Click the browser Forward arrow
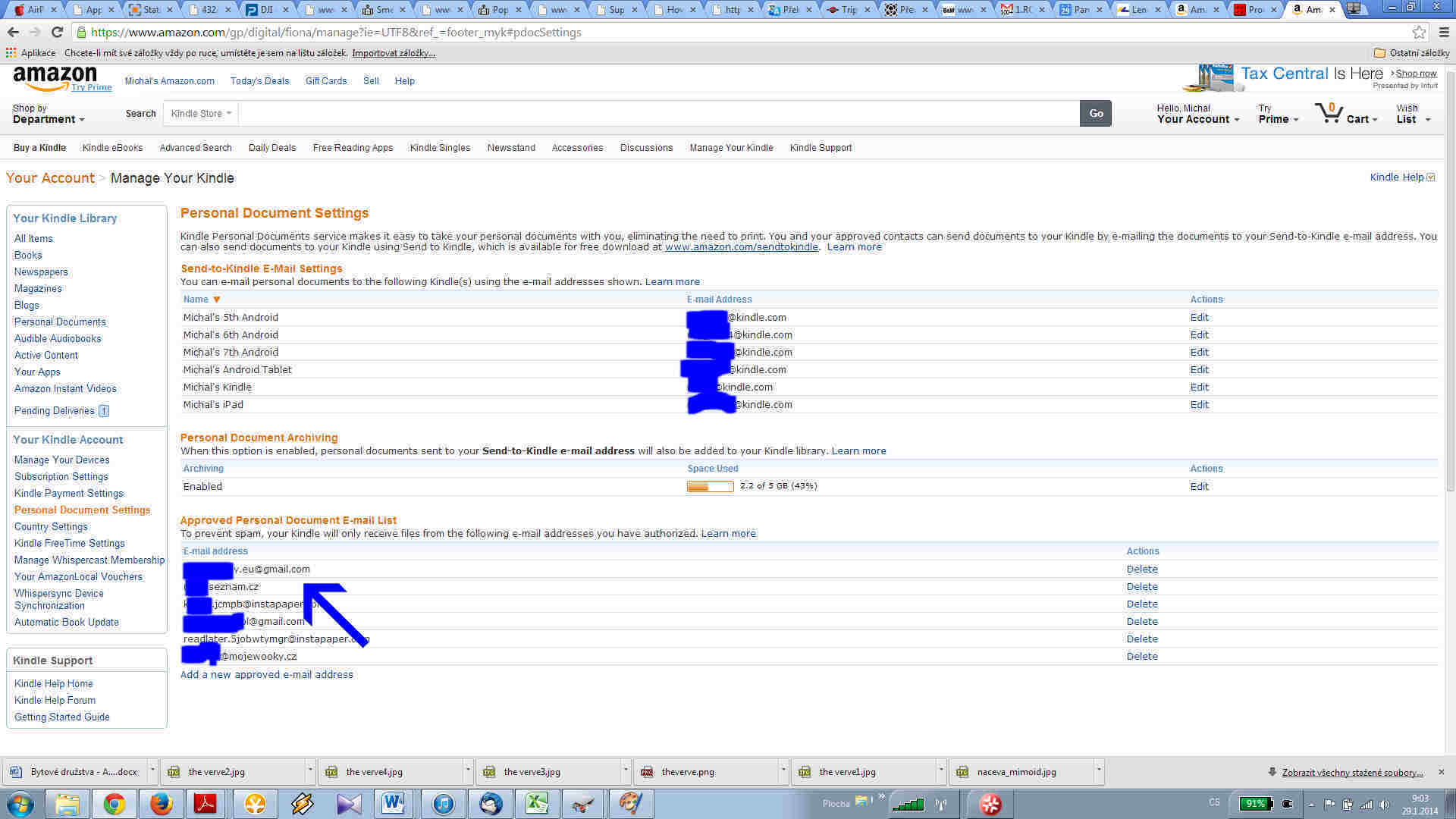 tap(35, 33)
